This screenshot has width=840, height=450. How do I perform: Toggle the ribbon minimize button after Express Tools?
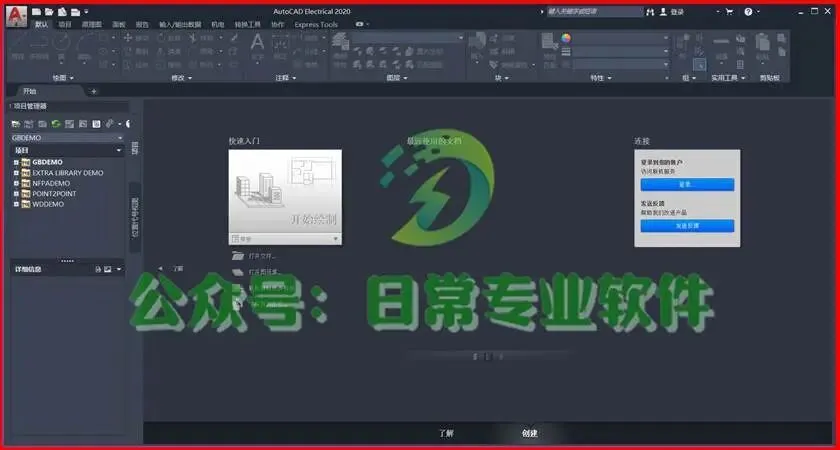359,25
